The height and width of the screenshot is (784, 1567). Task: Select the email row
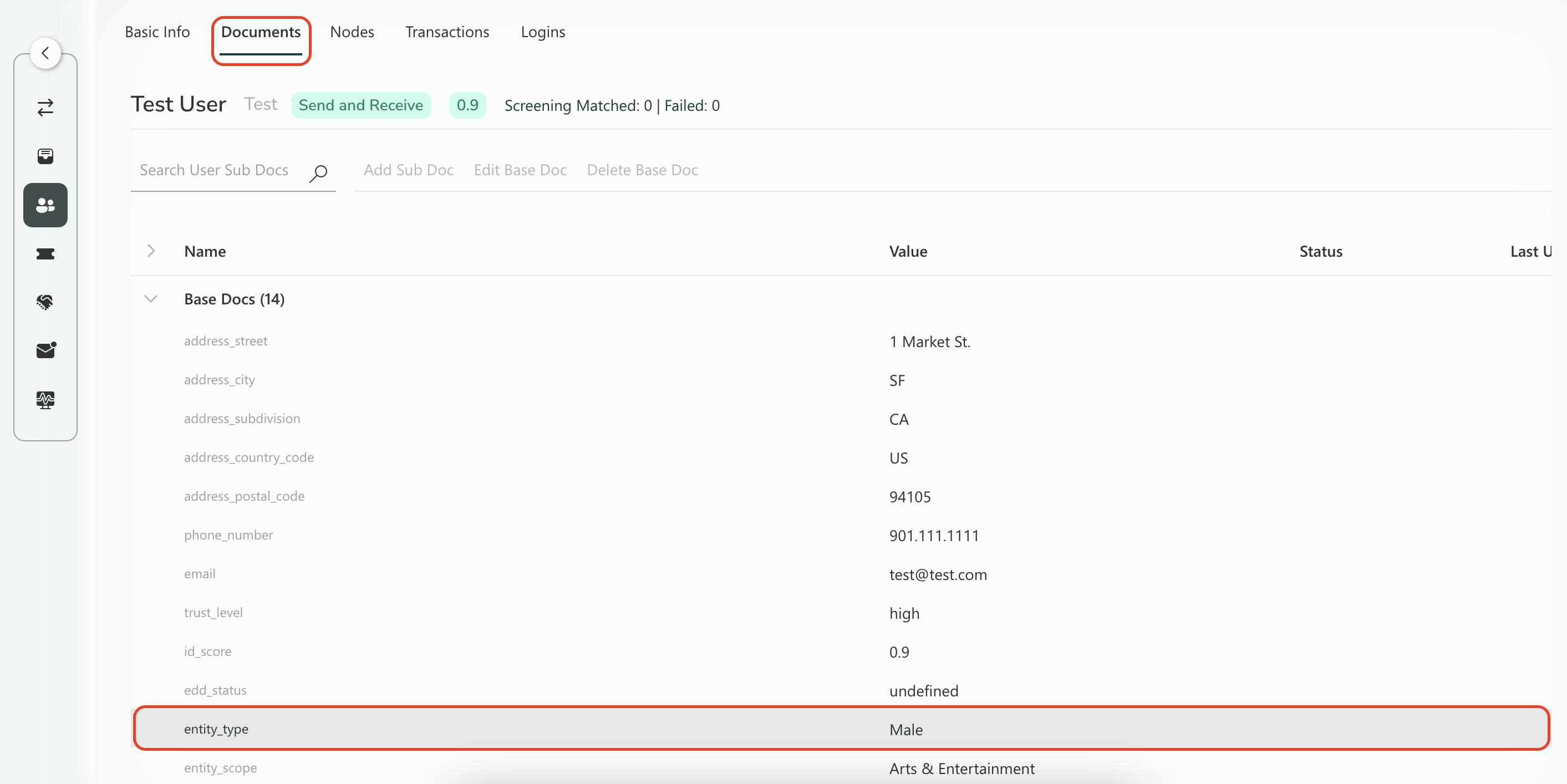tap(841, 574)
